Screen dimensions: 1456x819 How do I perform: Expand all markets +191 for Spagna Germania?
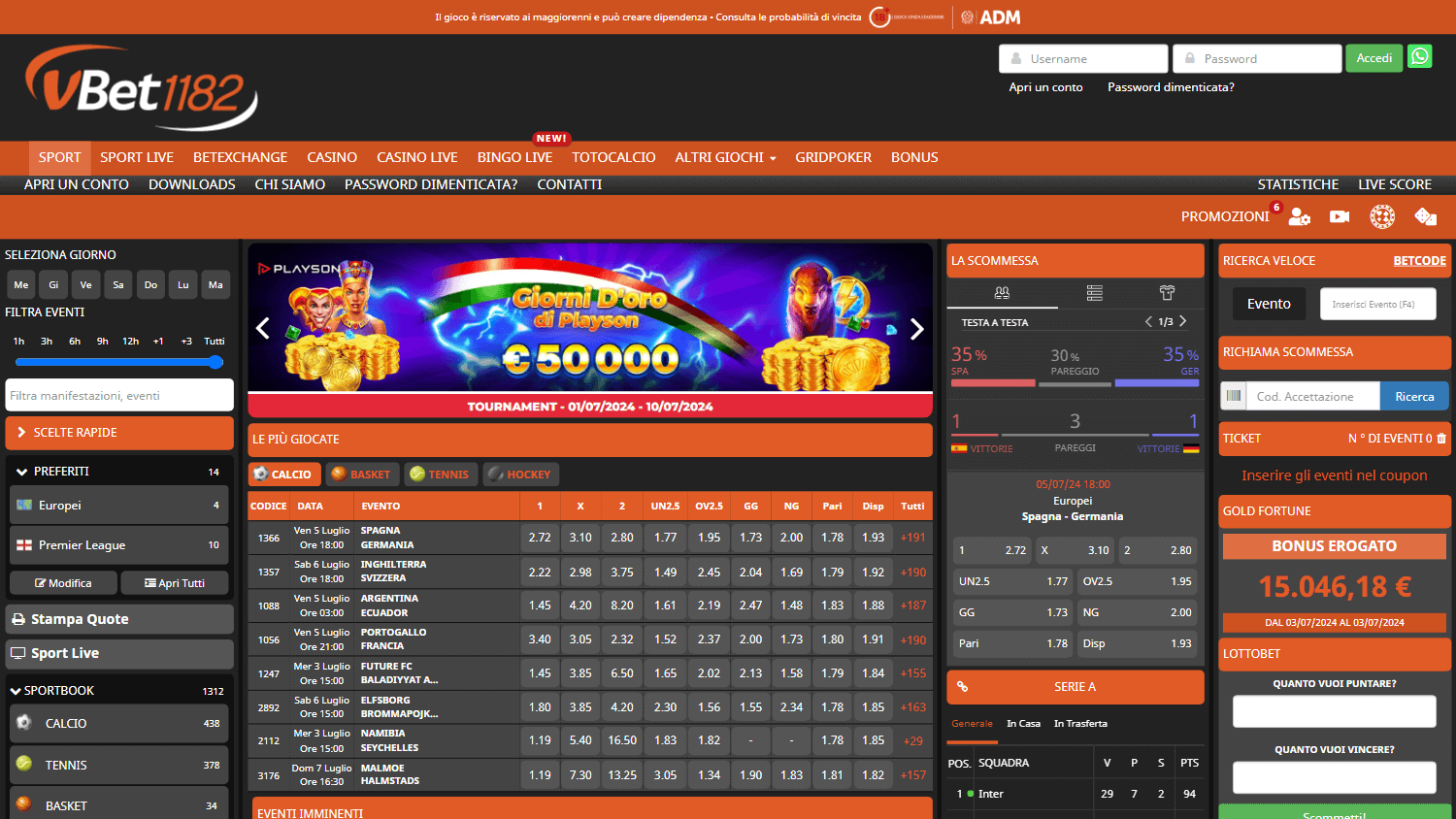point(912,538)
